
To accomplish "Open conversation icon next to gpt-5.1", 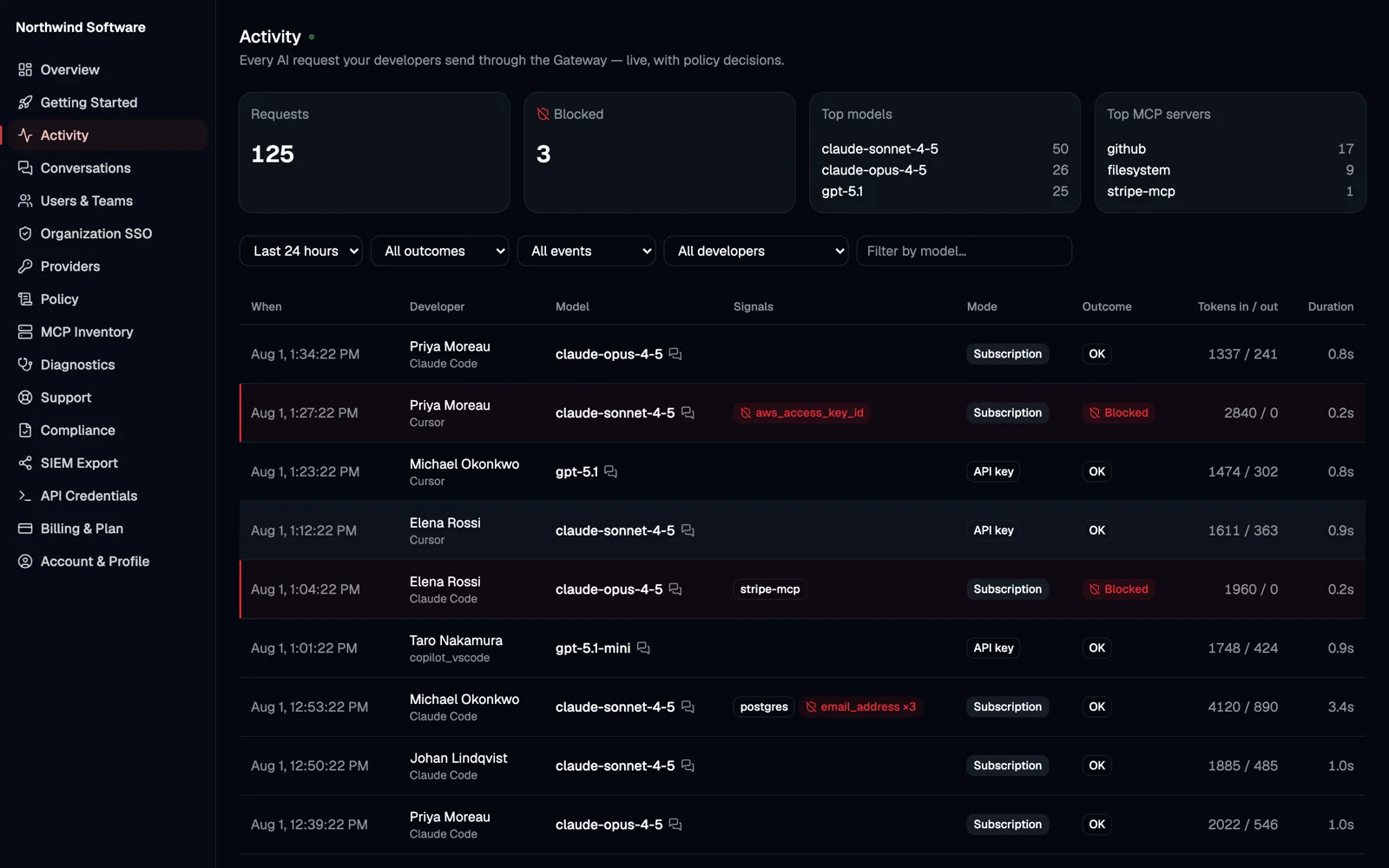I will coord(610,471).
